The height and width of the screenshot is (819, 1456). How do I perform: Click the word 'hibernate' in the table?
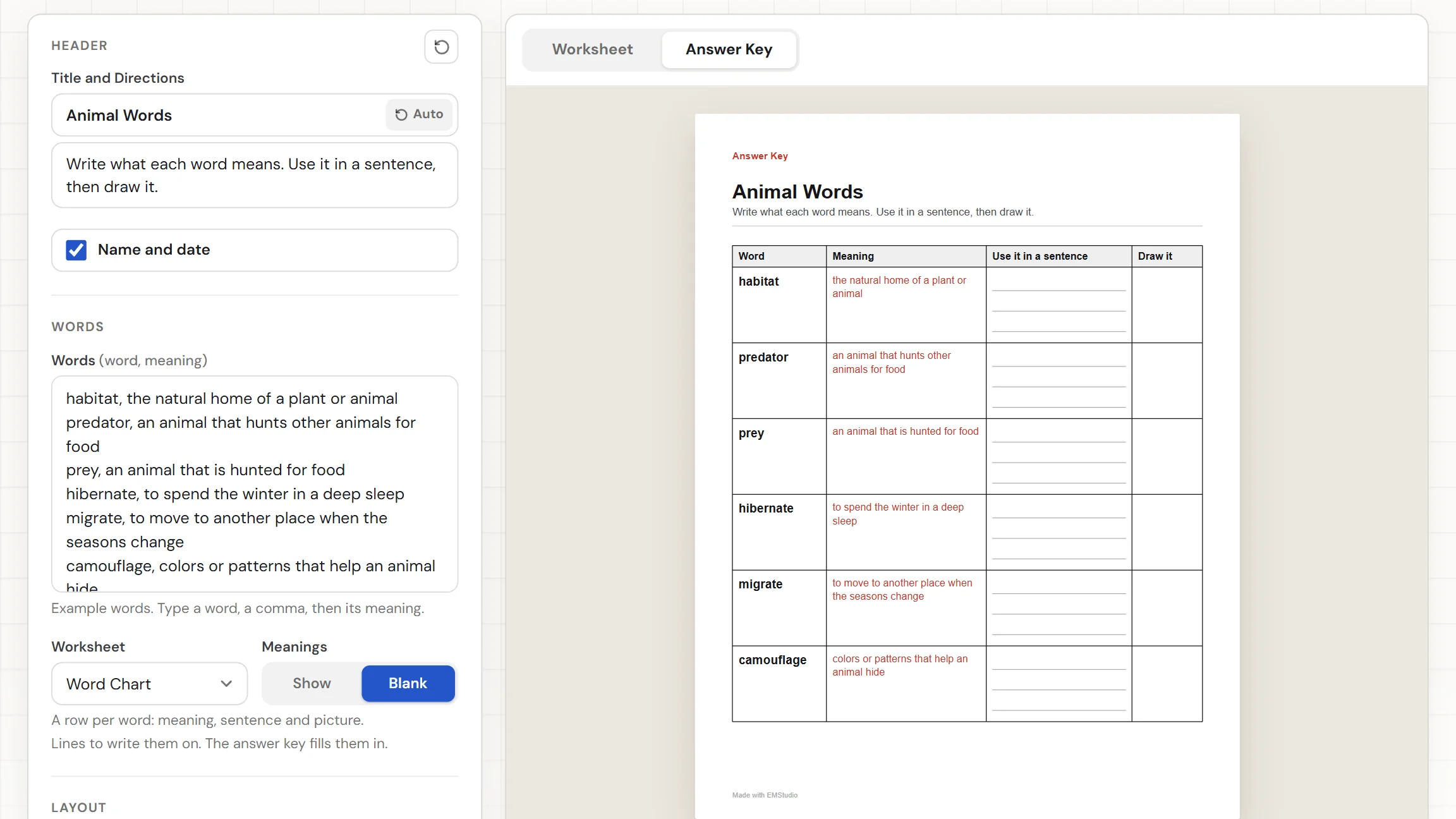pyautogui.click(x=766, y=508)
